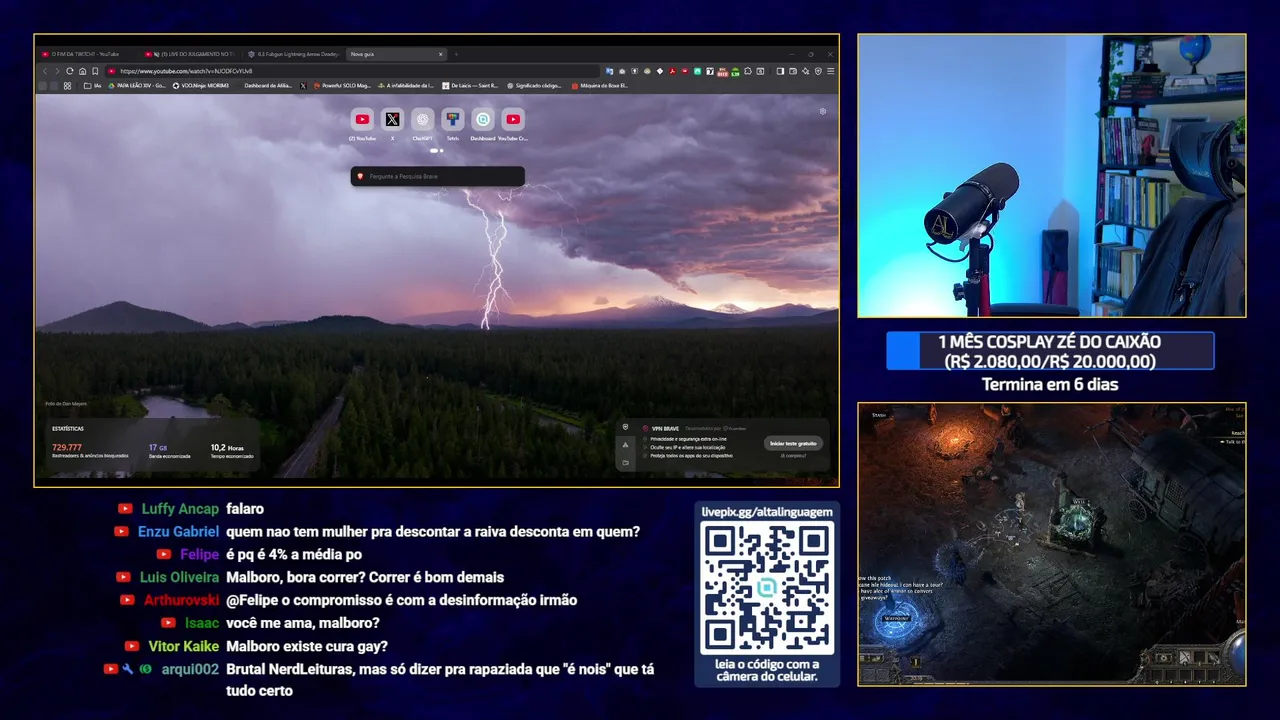Click username 'Vitor Kaike' in chat
Image resolution: width=1280 pixels, height=720 pixels.
pyautogui.click(x=184, y=646)
